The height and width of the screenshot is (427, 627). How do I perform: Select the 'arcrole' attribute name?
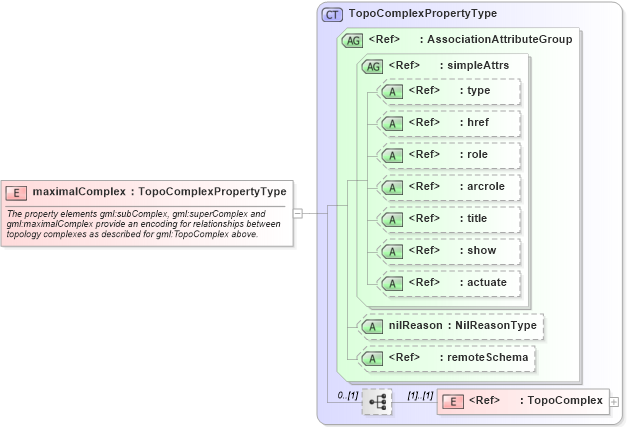pyautogui.click(x=486, y=186)
